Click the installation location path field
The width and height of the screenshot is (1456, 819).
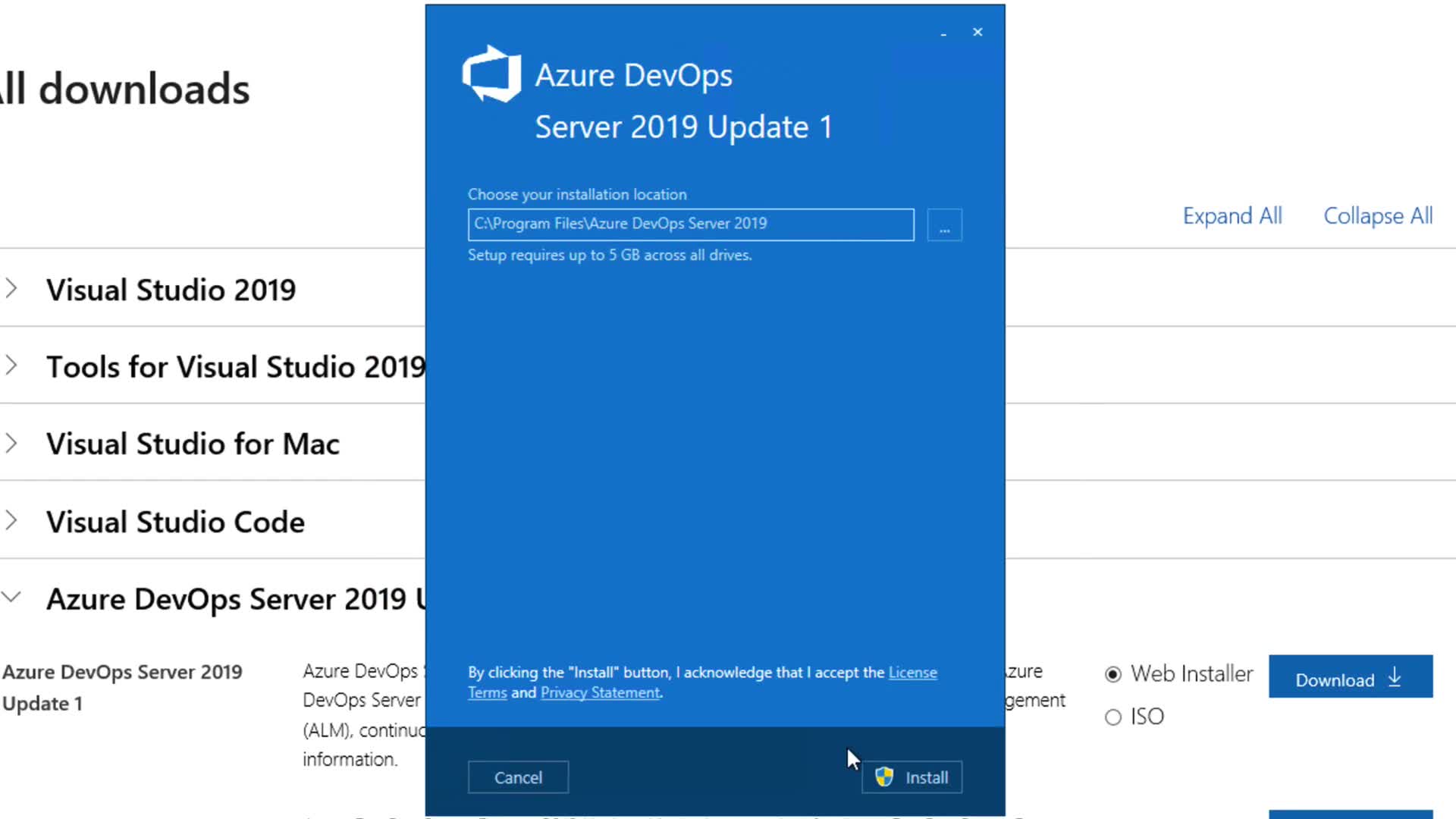pyautogui.click(x=690, y=224)
